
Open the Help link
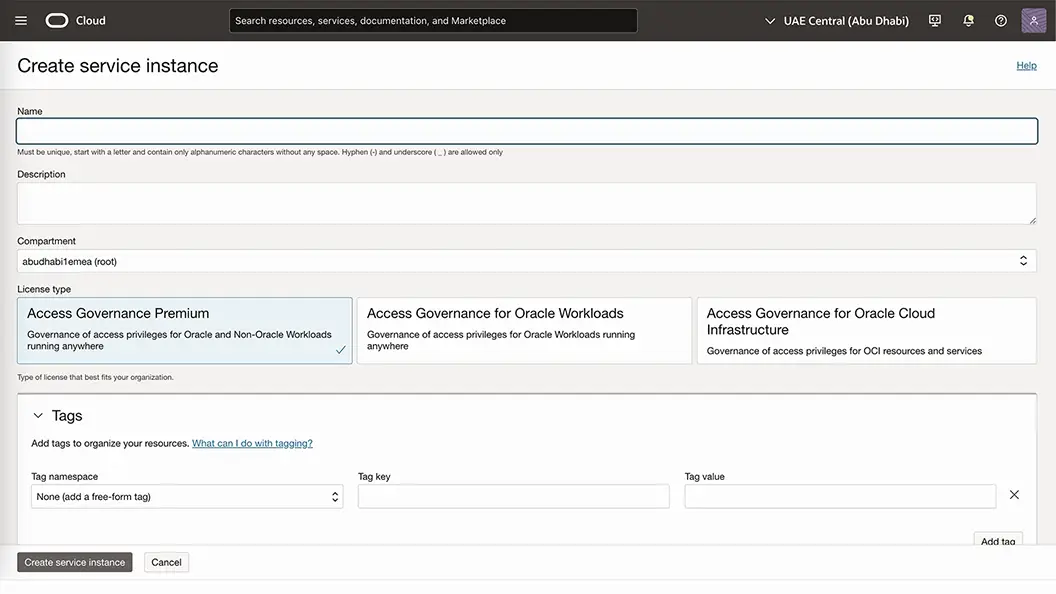(1026, 65)
